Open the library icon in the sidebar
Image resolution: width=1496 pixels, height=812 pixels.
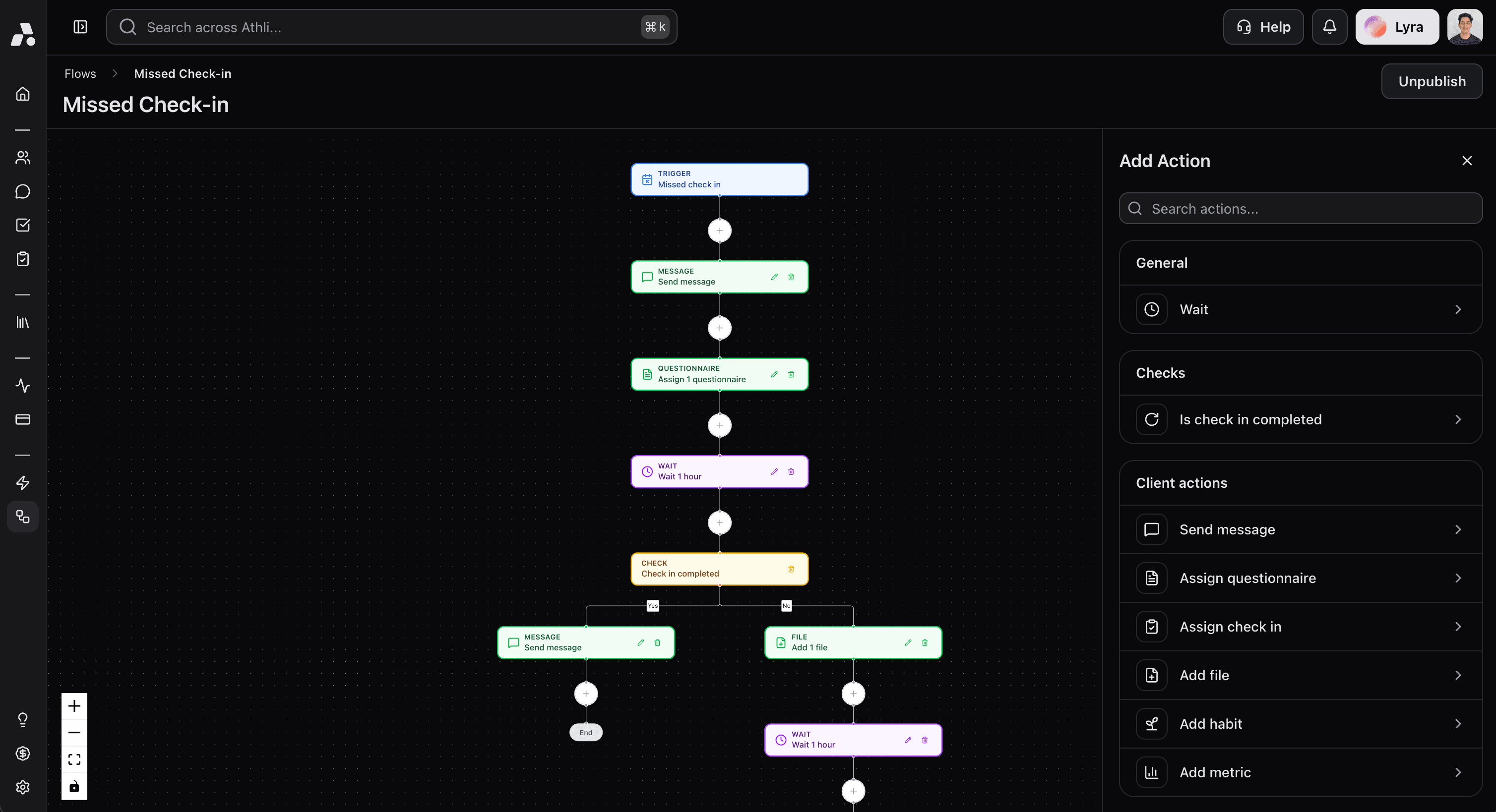coord(23,323)
